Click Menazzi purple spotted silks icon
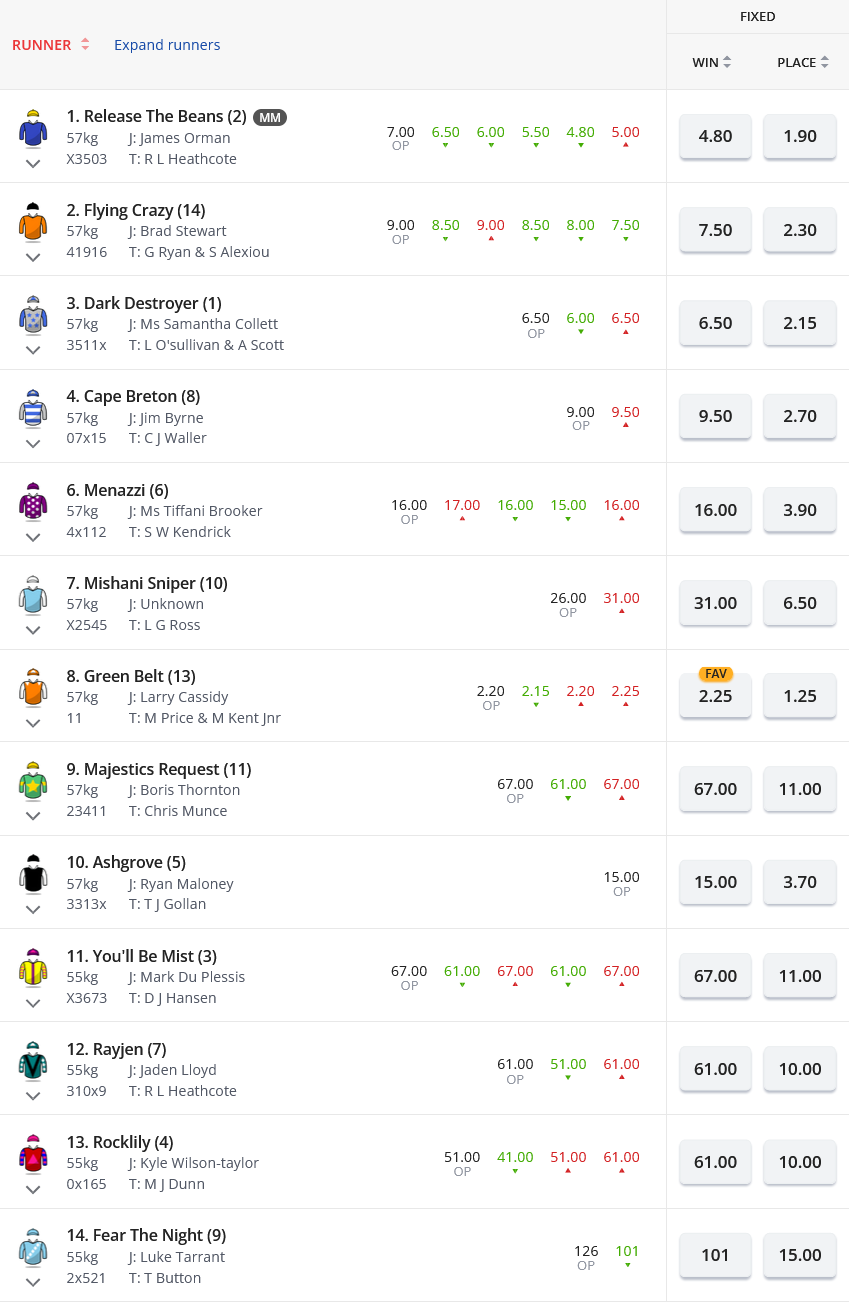The image size is (849, 1302). click(x=33, y=502)
